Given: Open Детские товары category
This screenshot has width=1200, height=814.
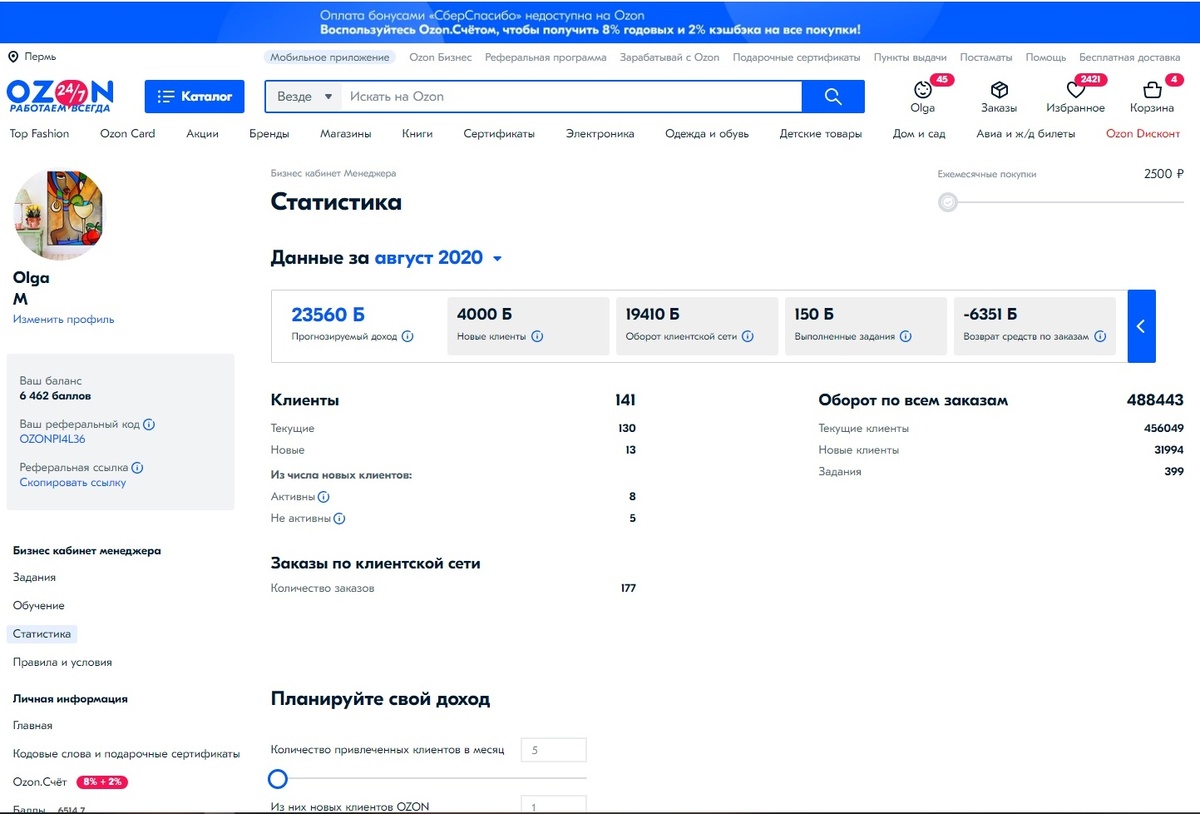Looking at the screenshot, I should [821, 133].
